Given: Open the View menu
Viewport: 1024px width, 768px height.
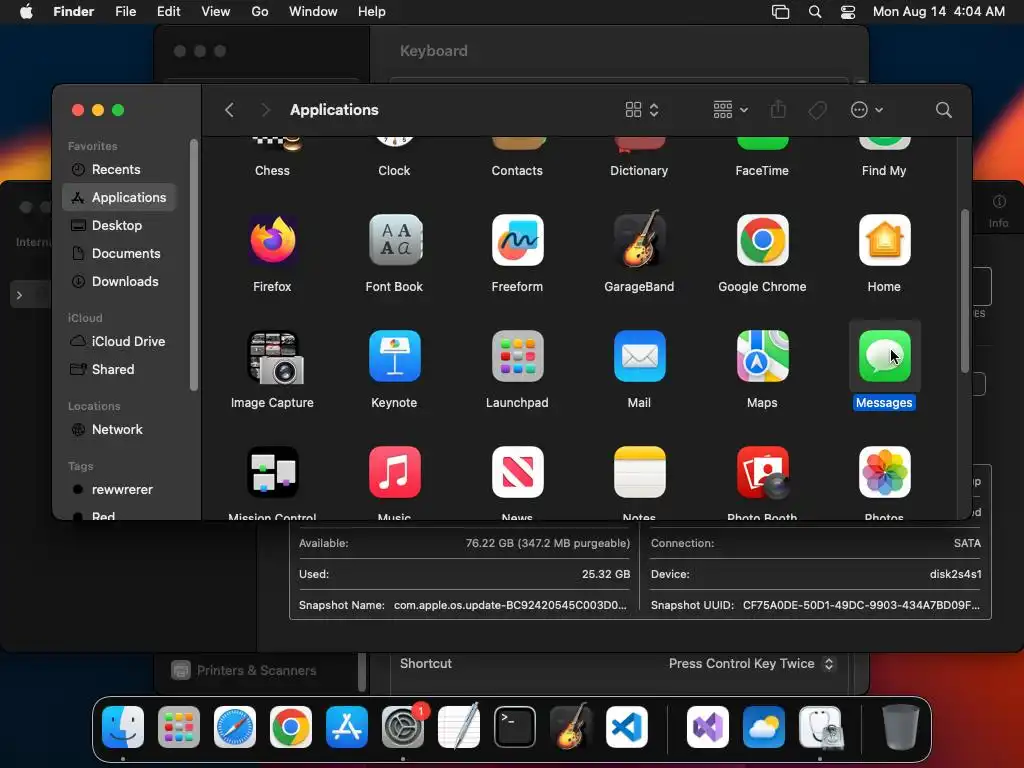Looking at the screenshot, I should 216,12.
